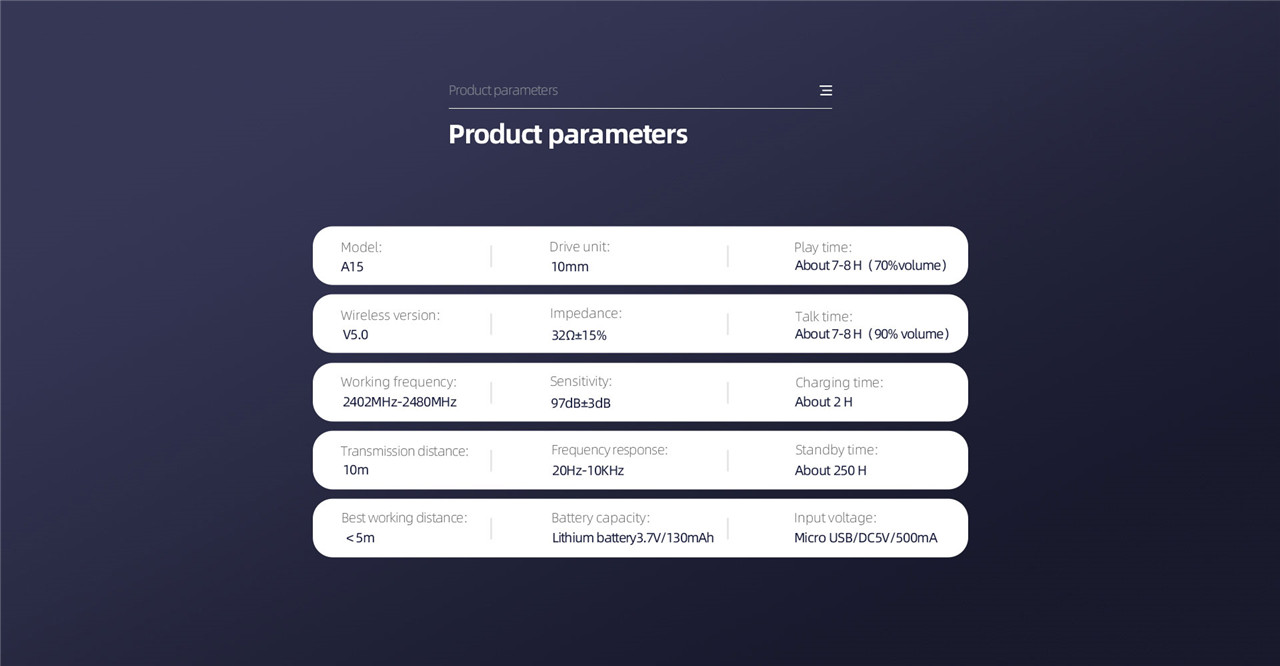Click the Talk time 90% volume entry
This screenshot has width=1280, height=666.
tap(872, 325)
